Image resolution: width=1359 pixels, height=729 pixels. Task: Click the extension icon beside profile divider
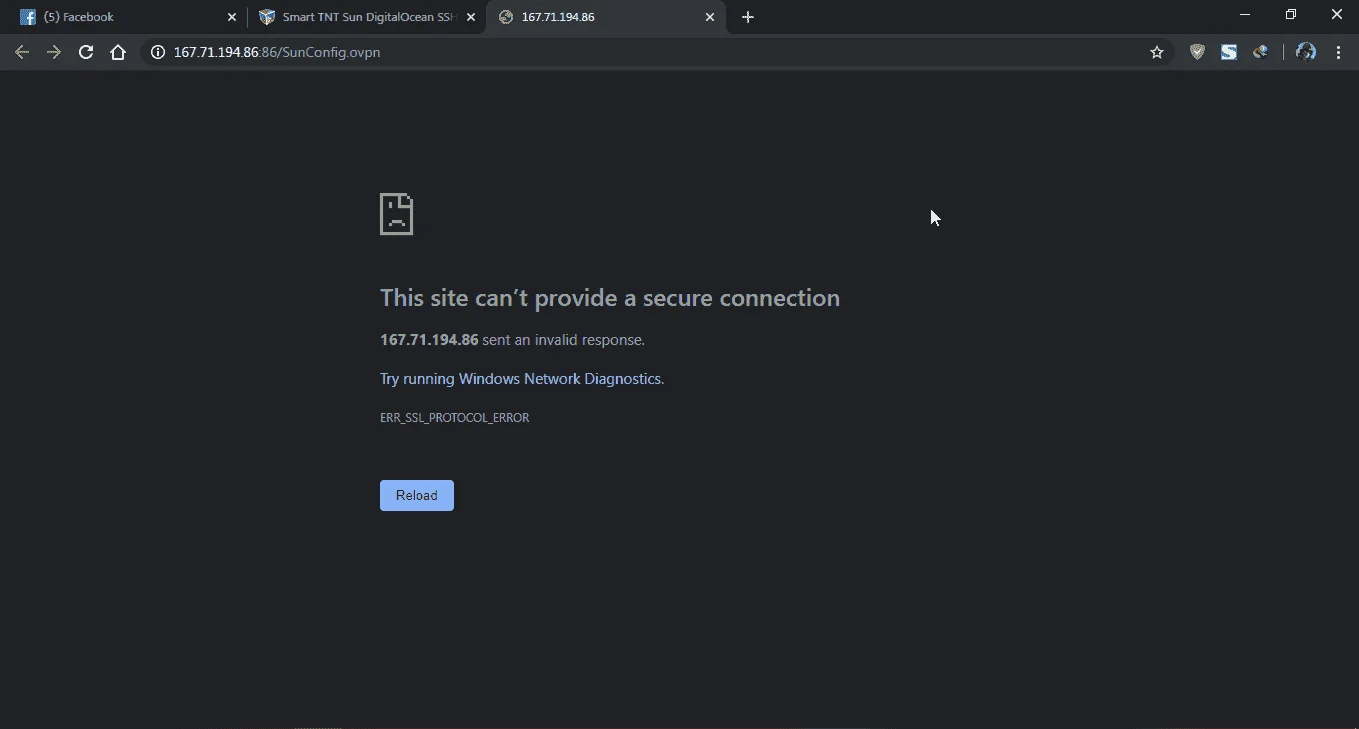[1261, 52]
